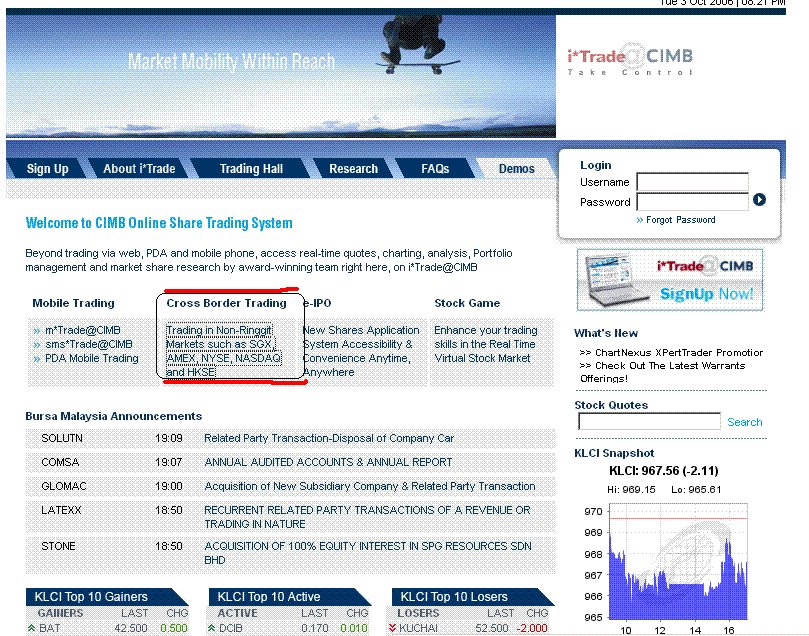Click the KLCI: 967.56 (-2.11) value
Screen dimensions: 809x636
click(x=664, y=470)
